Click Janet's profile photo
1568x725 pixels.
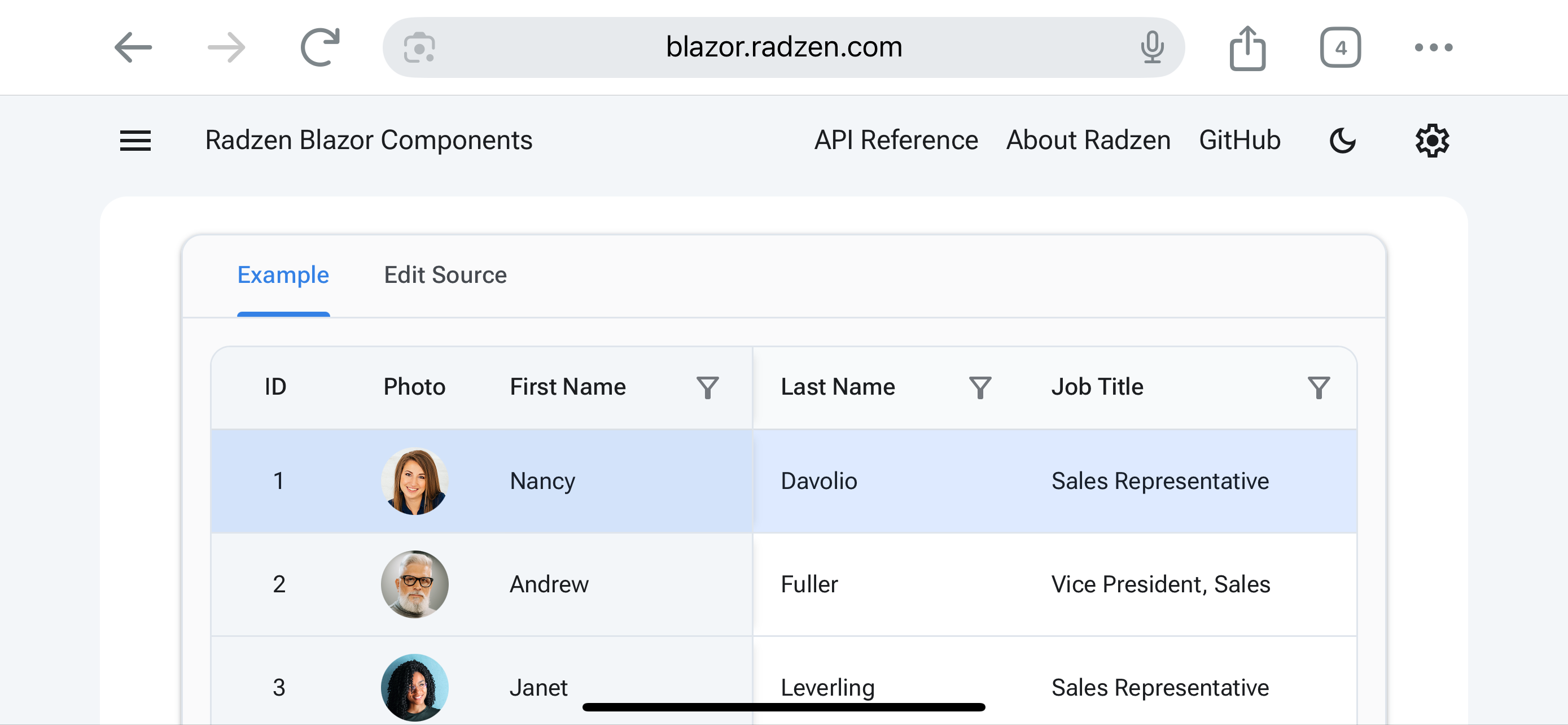(414, 688)
